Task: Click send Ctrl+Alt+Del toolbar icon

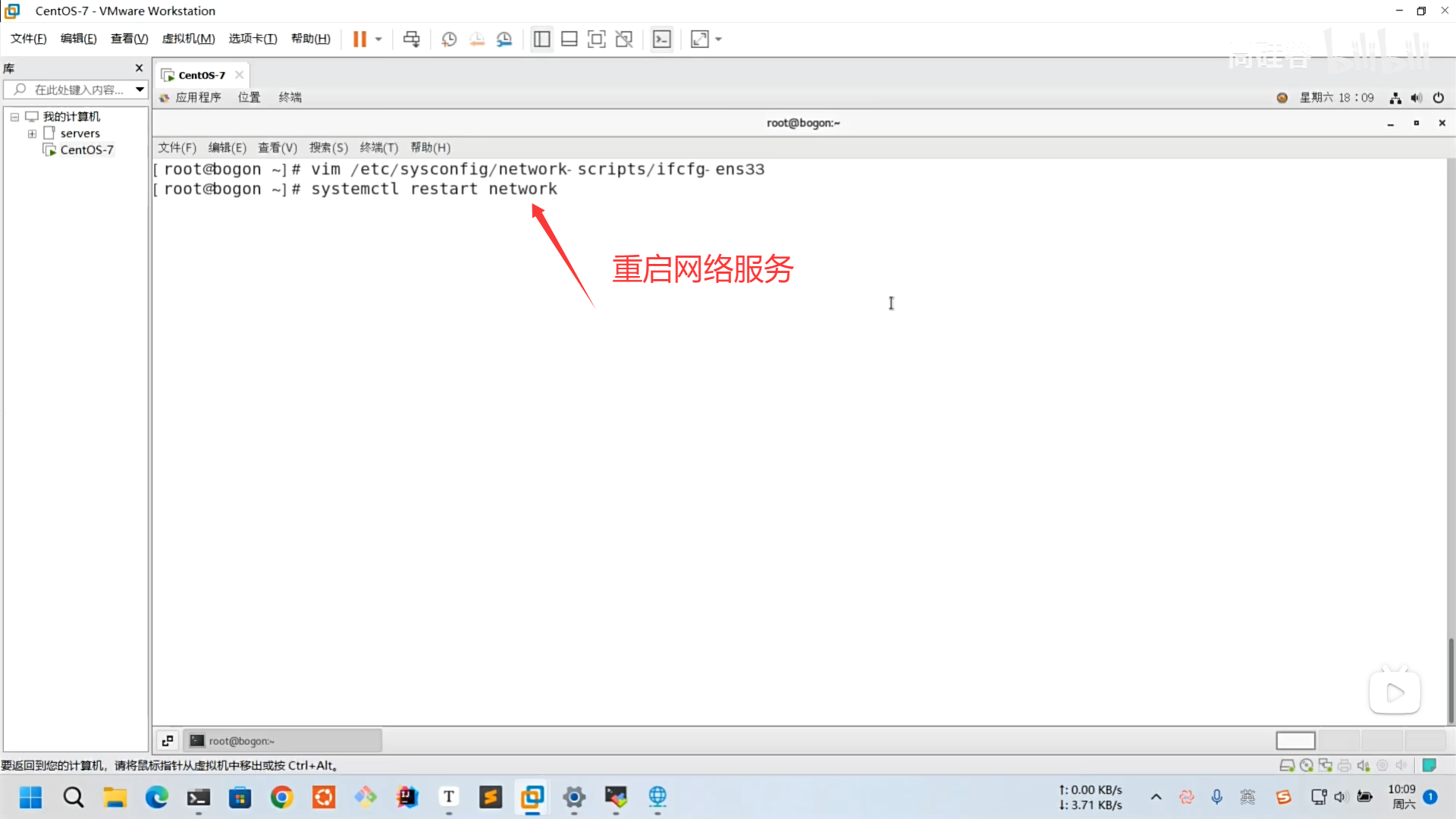Action: point(411,39)
